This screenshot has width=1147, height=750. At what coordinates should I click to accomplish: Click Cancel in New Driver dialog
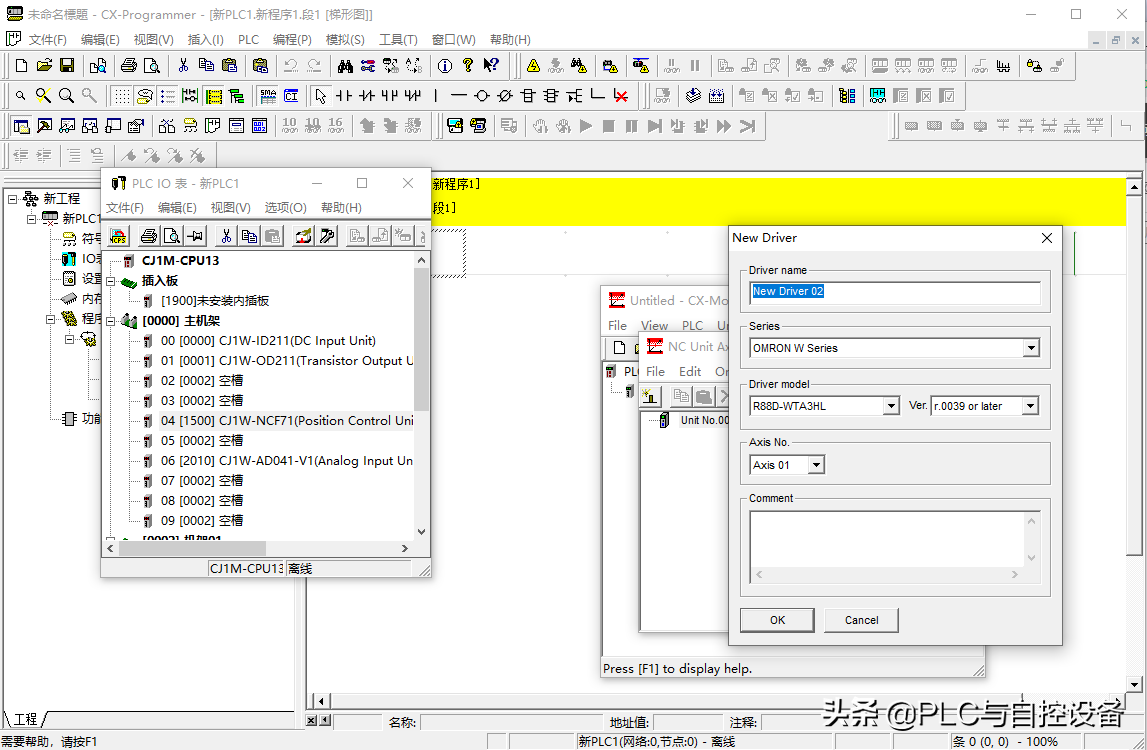(861, 620)
